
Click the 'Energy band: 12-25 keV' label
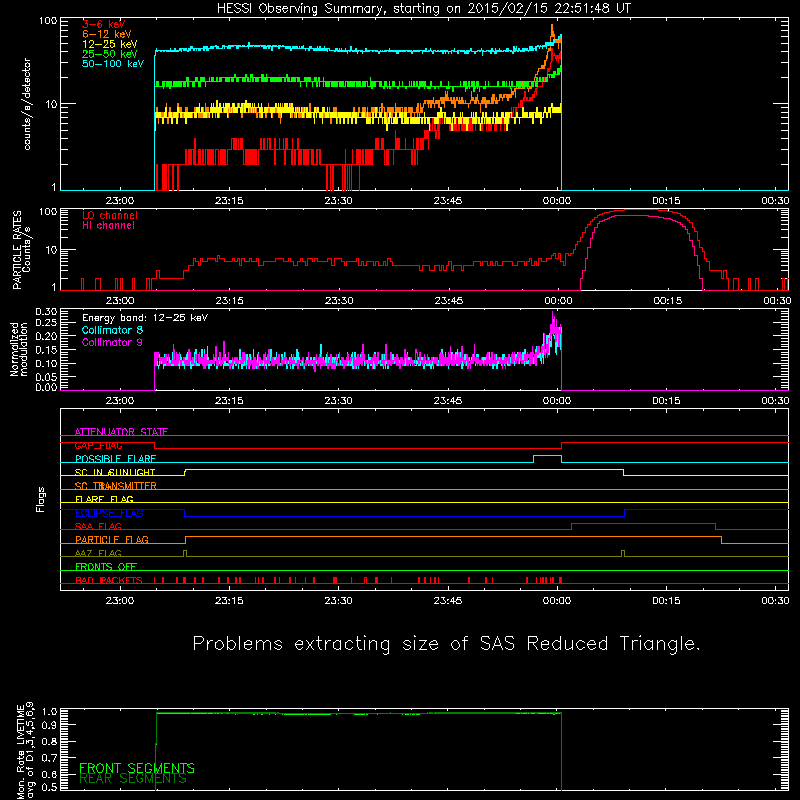pos(145,318)
